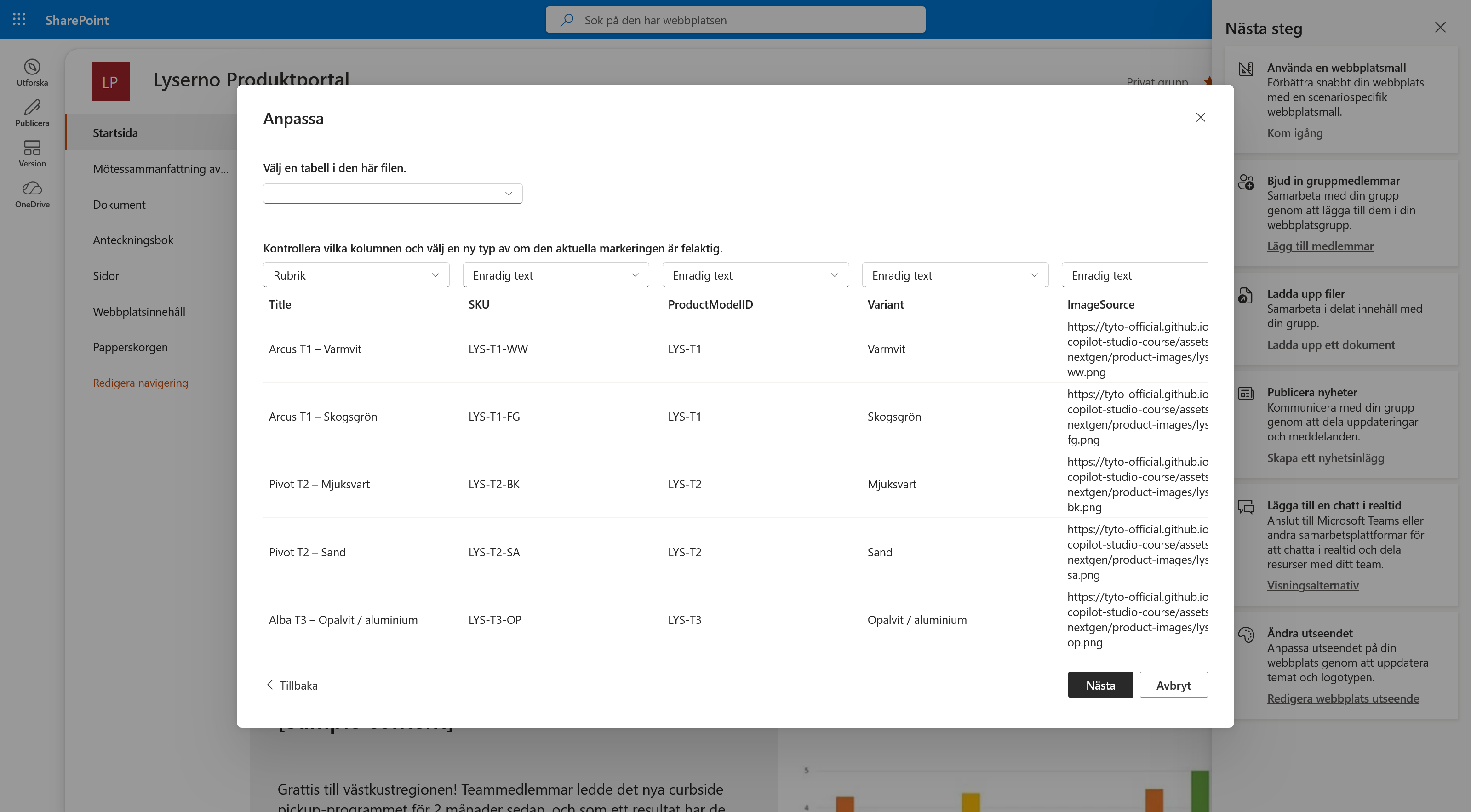Screen dimensions: 1471x812
Task: Click Redigera webbplats utseende link
Action: point(1343,698)
